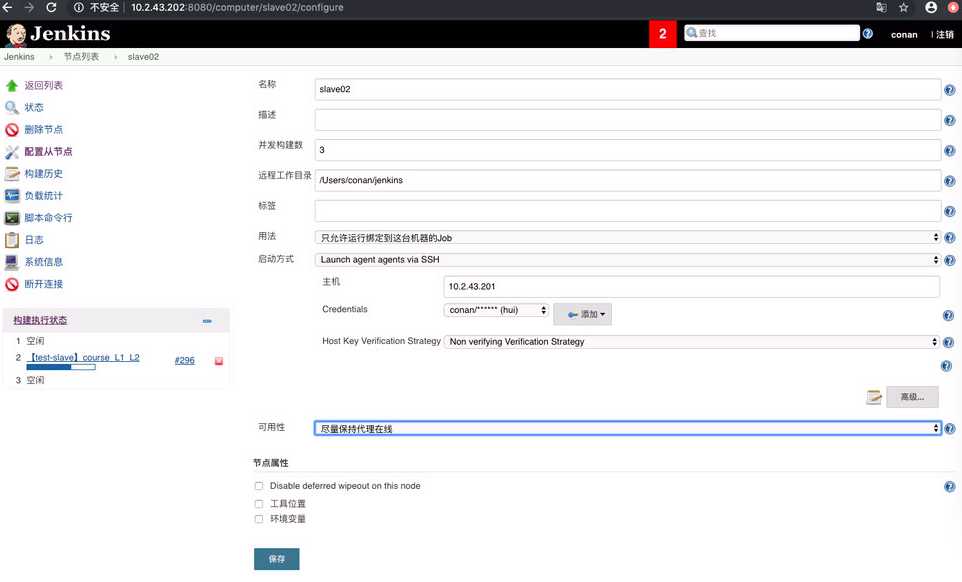Bookmark page with the browser star icon
Viewport: 962px width, 582px height.
point(904,7)
